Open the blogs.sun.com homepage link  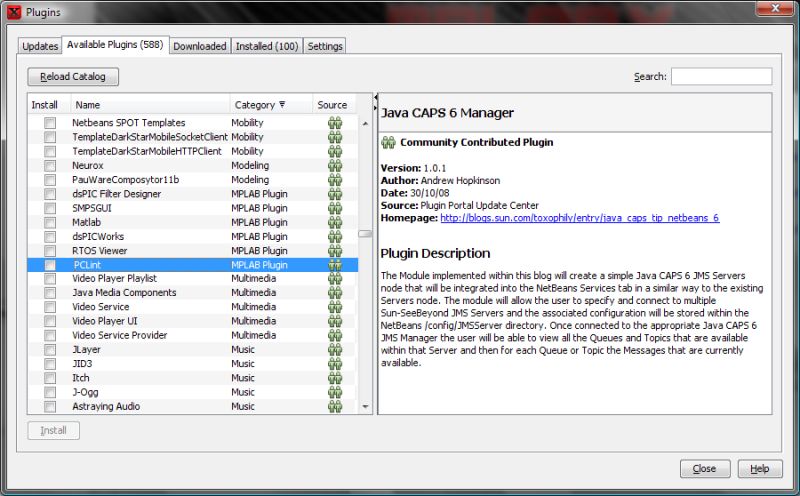(x=580, y=218)
